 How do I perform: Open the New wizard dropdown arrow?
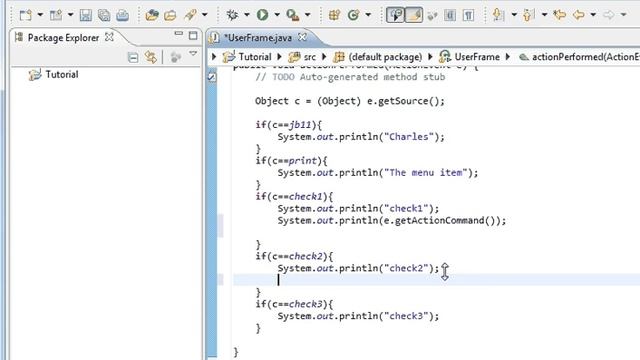click(40, 15)
